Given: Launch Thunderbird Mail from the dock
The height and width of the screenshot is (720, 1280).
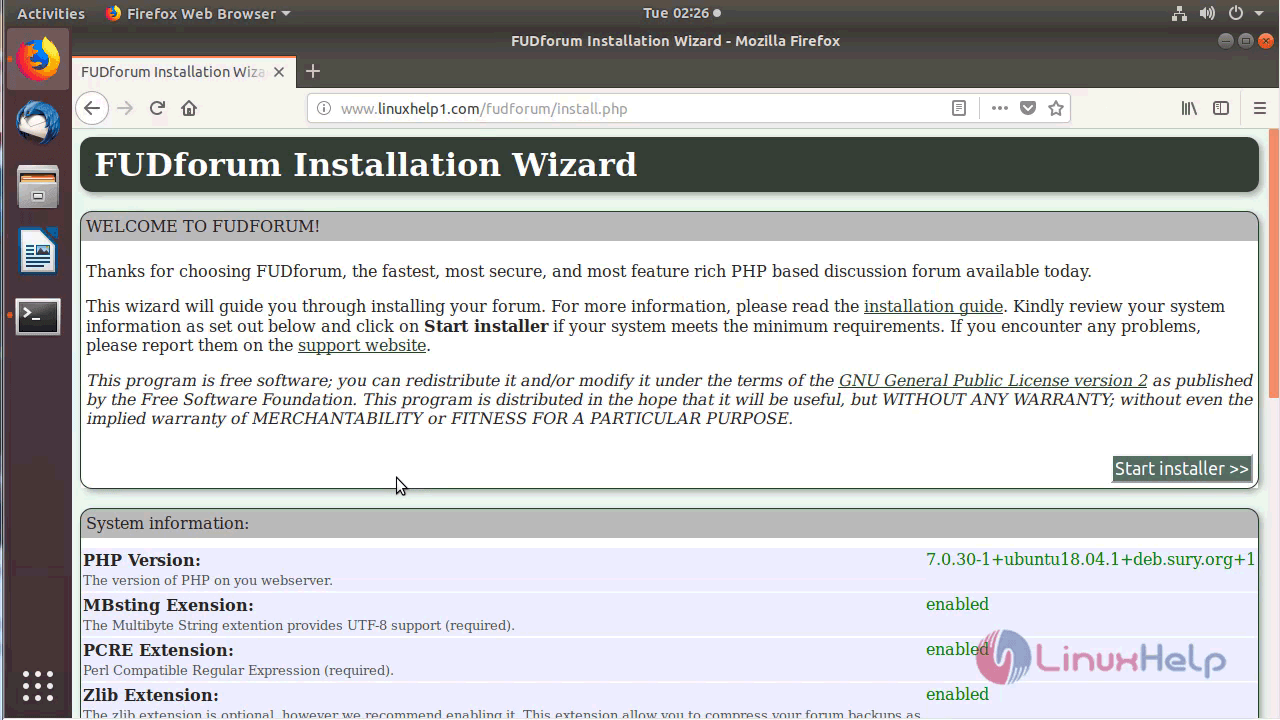Looking at the screenshot, I should pyautogui.click(x=38, y=122).
